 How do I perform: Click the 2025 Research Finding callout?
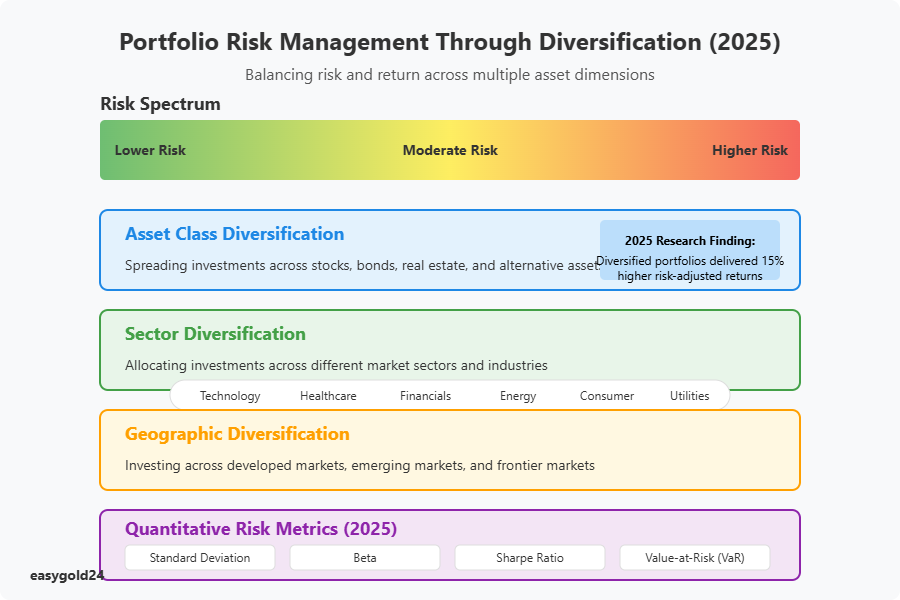click(x=690, y=250)
